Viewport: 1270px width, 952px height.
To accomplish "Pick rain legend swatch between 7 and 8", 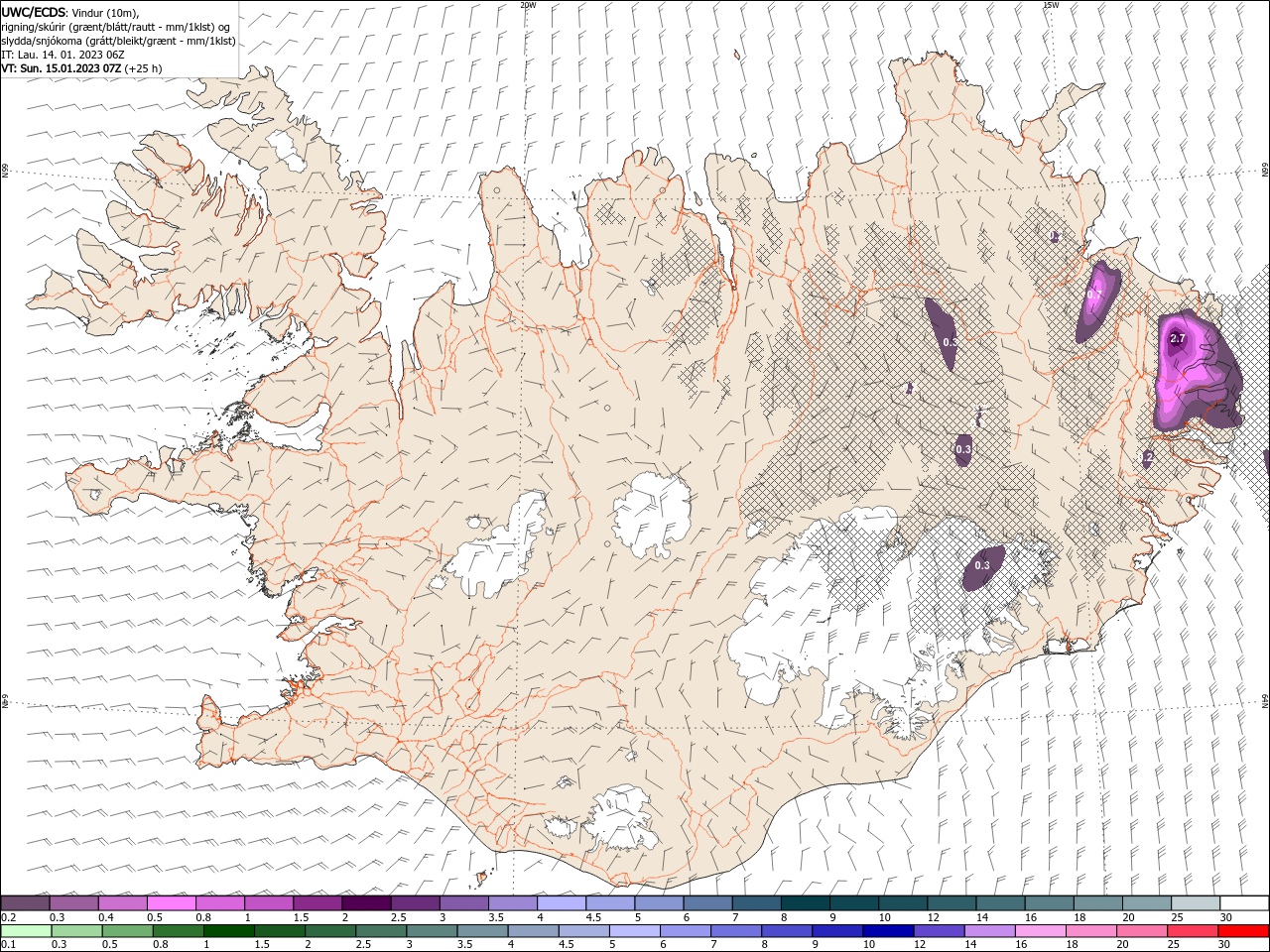I will tap(735, 931).
